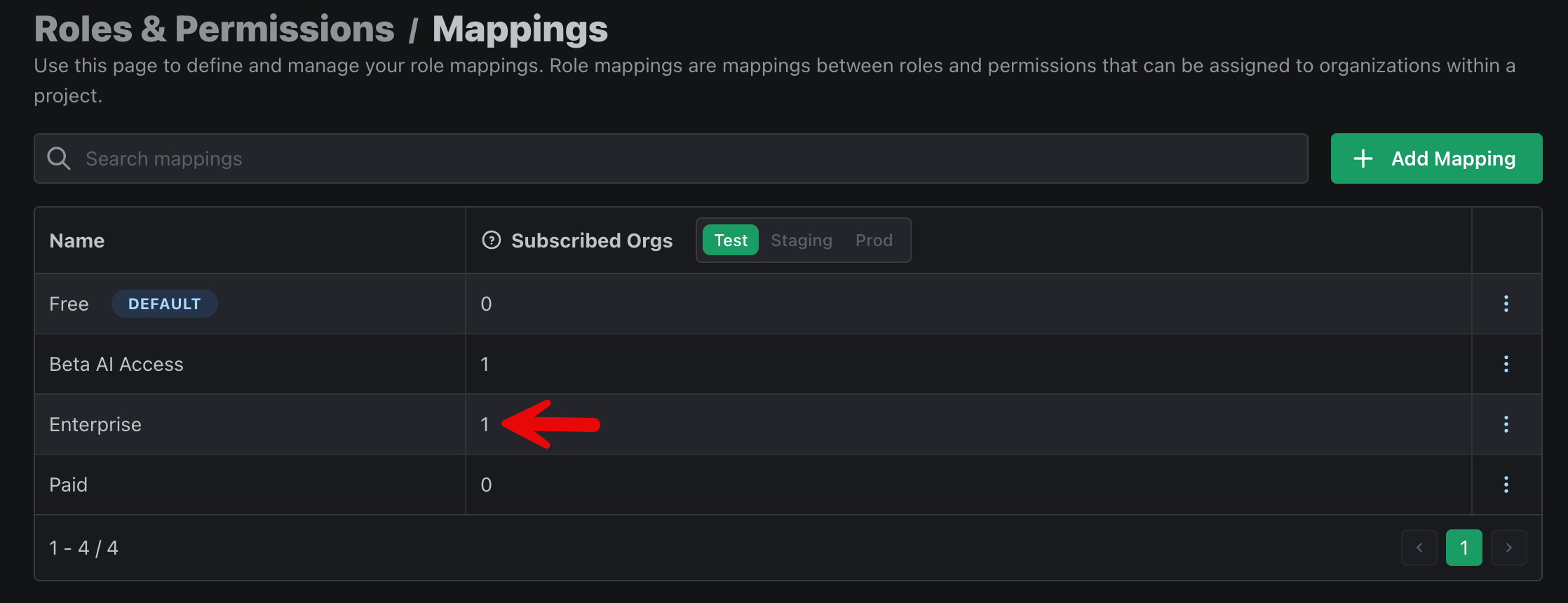This screenshot has height=603, width=1568.
Task: Click the search magnifier icon
Action: (59, 158)
